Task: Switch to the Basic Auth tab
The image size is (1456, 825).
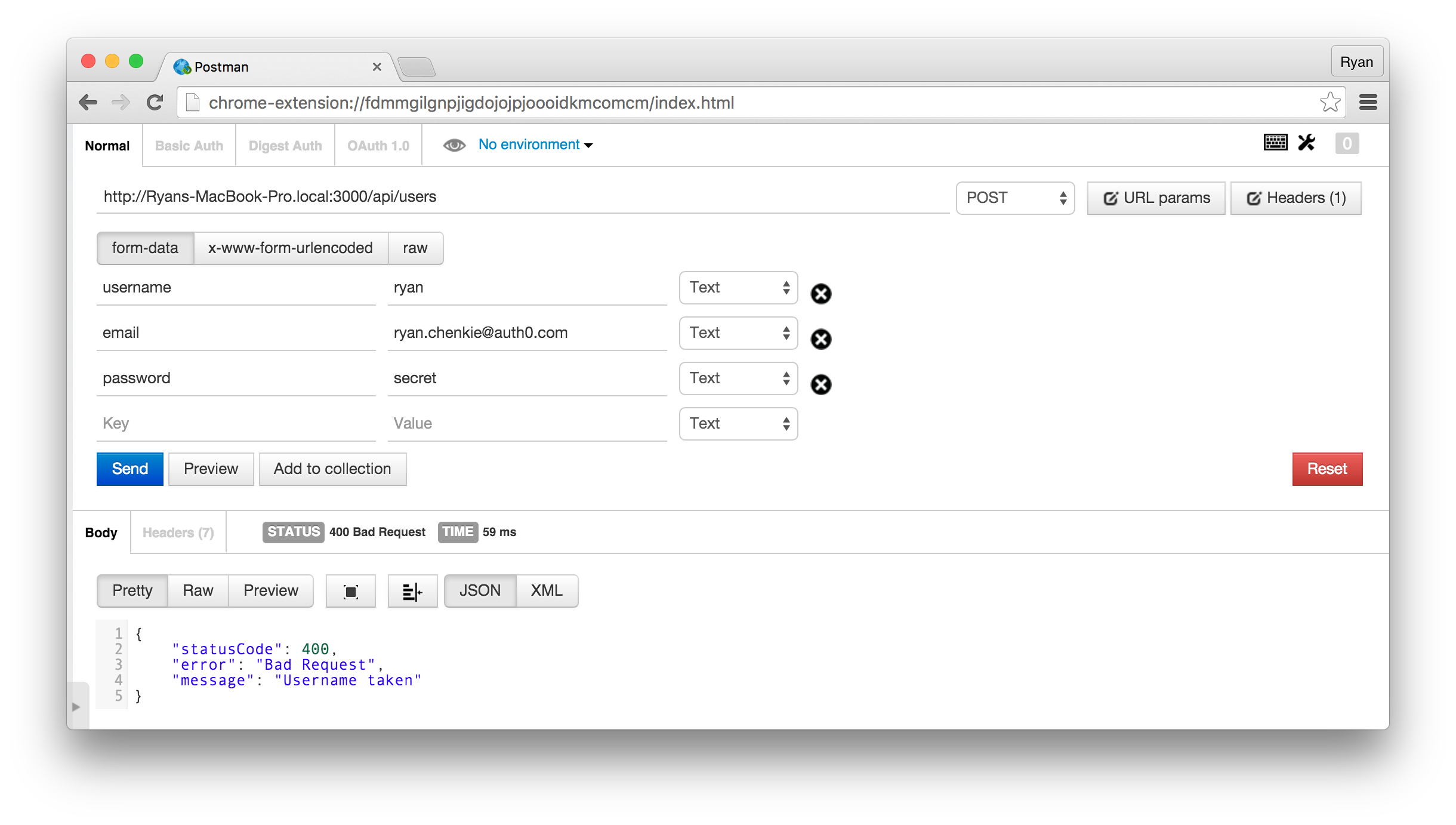Action: pyautogui.click(x=189, y=146)
